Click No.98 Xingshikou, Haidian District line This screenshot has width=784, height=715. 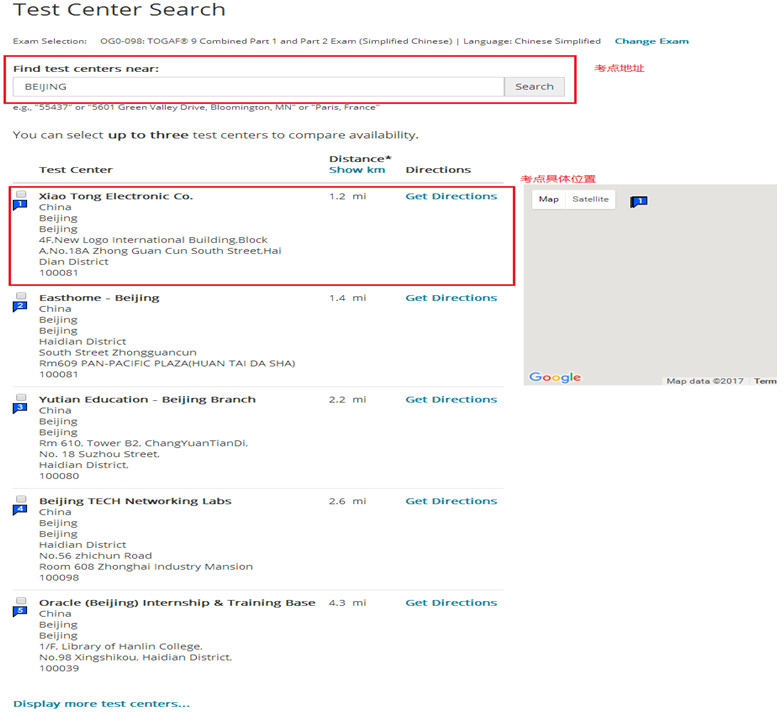pos(136,657)
